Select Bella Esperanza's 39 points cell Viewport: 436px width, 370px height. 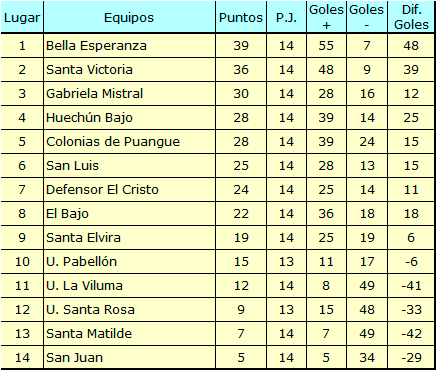coord(241,46)
